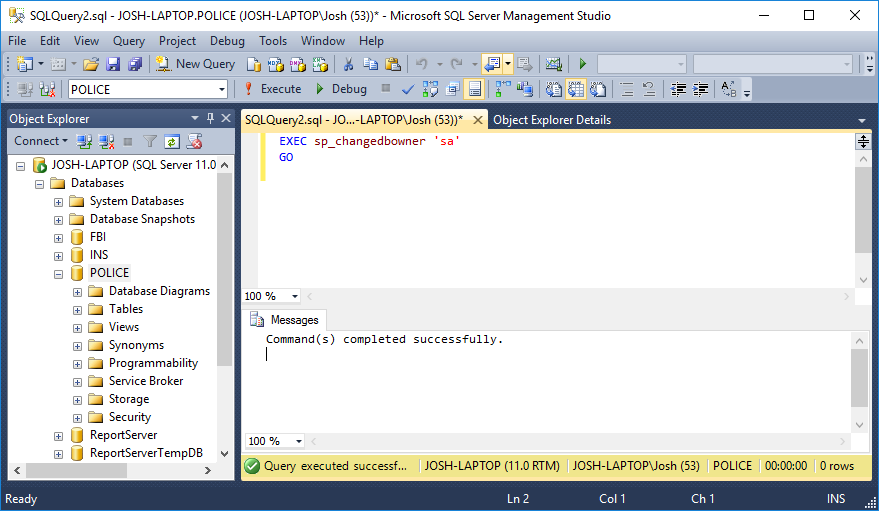The height and width of the screenshot is (511, 879).
Task: Close the SQLQuery2.sql tab
Action: [x=478, y=120]
